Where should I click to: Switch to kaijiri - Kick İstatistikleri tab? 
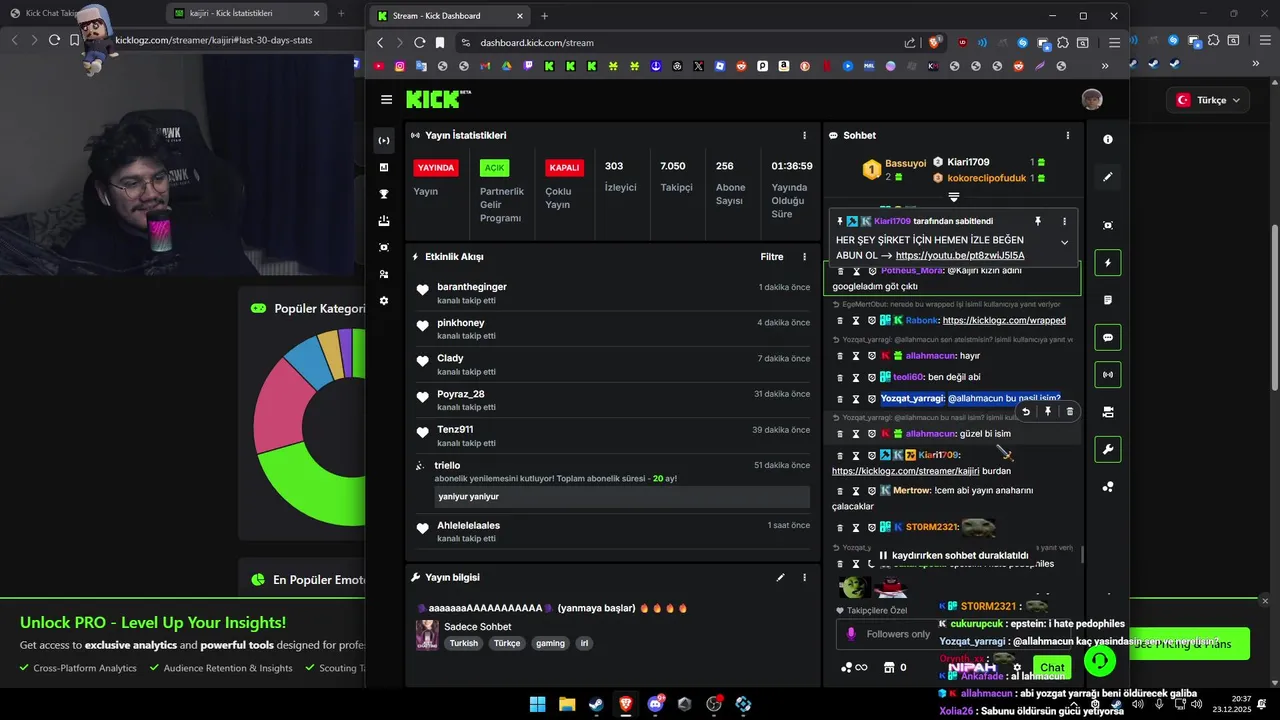pyautogui.click(x=248, y=13)
